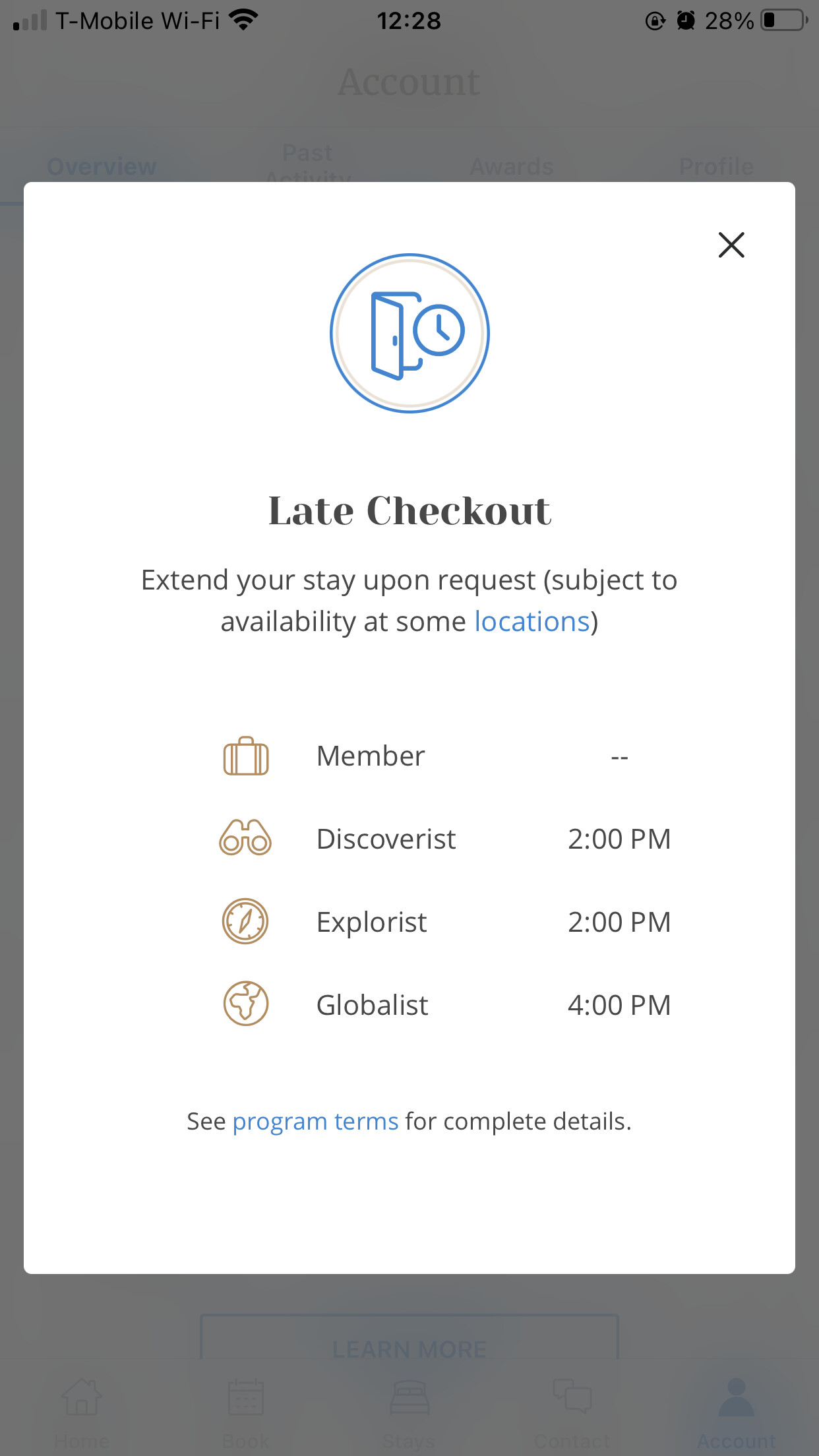The height and width of the screenshot is (1456, 819).
Task: Tap the Discoverist binoculars icon
Action: (x=245, y=838)
